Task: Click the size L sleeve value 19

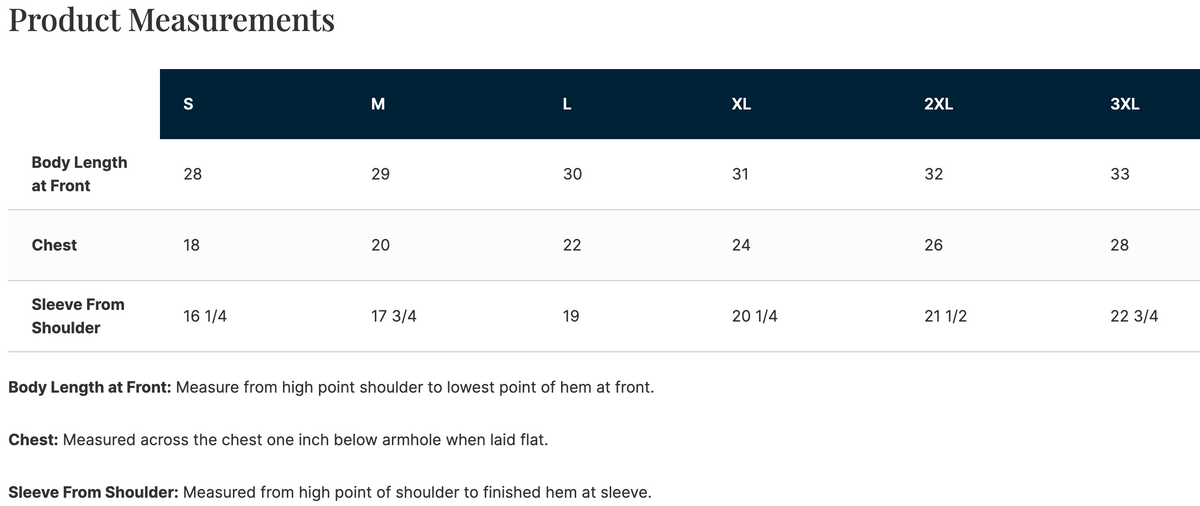Action: [571, 316]
